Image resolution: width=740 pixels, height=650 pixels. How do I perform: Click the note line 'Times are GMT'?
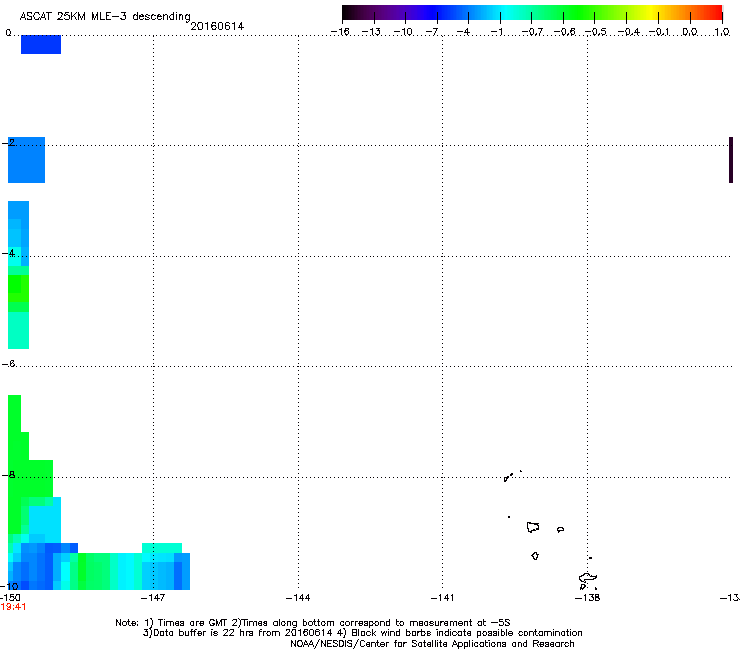(193, 623)
